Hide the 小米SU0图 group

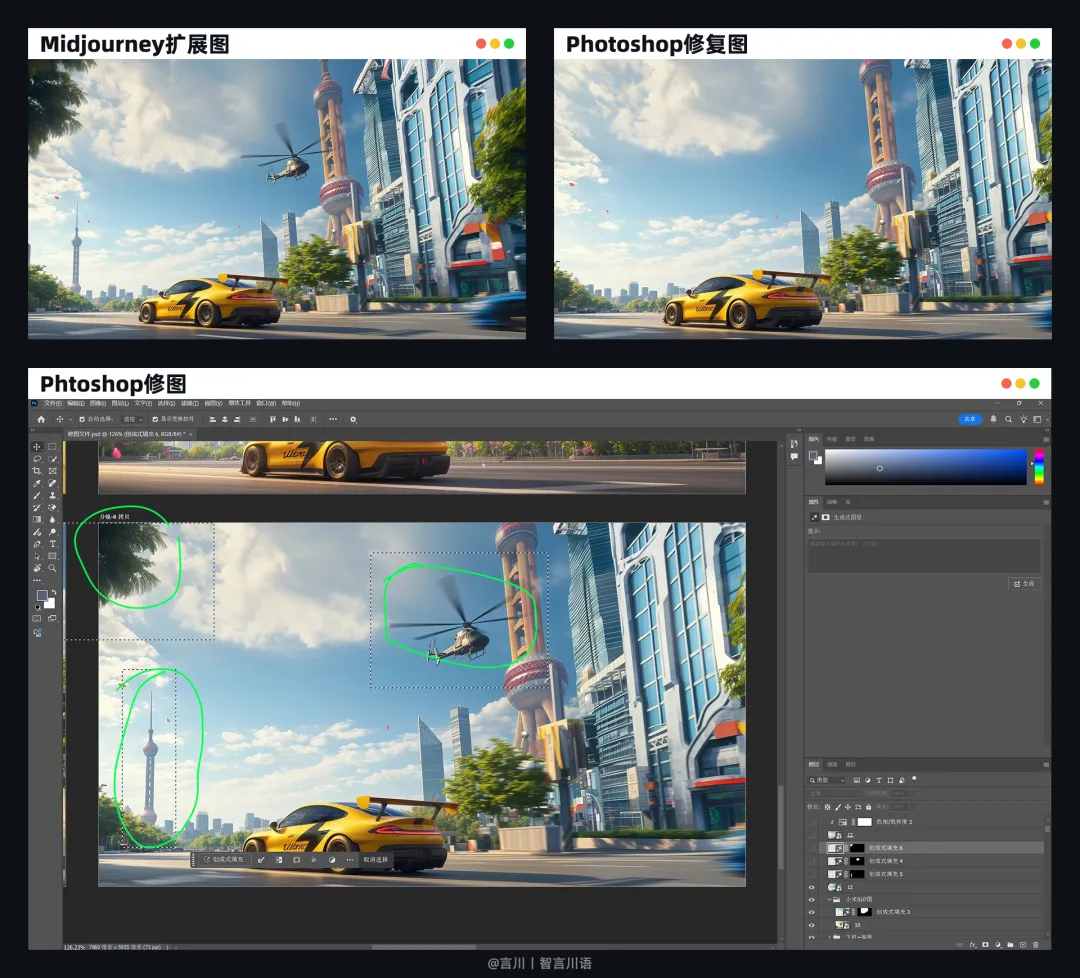[811, 900]
